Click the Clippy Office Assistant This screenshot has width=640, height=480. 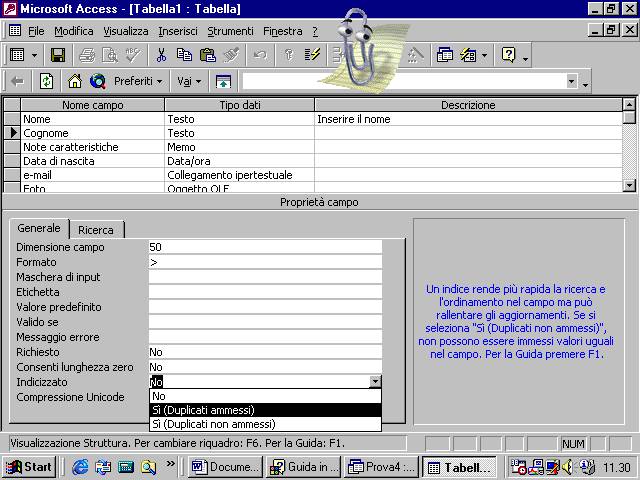click(359, 49)
